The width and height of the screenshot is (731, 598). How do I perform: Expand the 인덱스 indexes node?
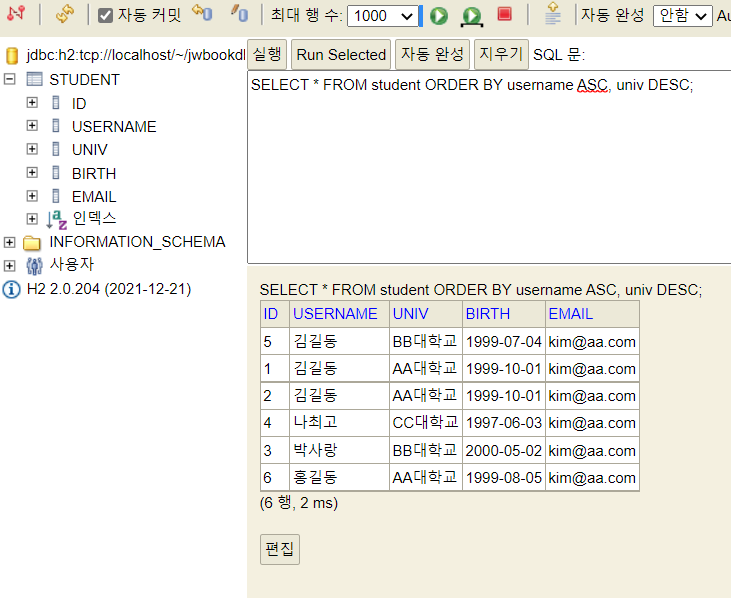[x=32, y=219]
